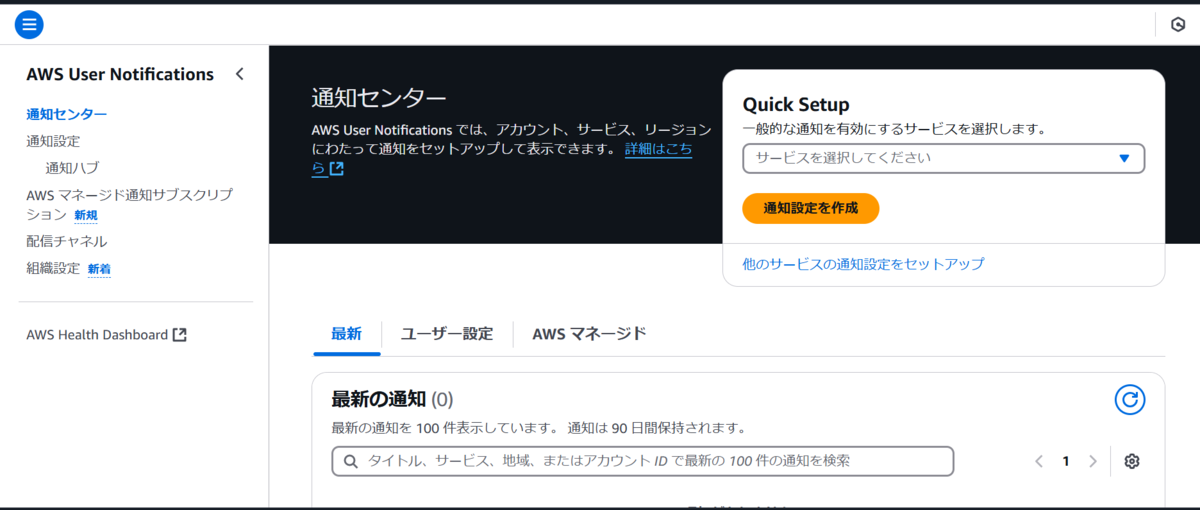Click the notifications search input field
Image resolution: width=1200 pixels, height=510 pixels.
[x=643, y=461]
